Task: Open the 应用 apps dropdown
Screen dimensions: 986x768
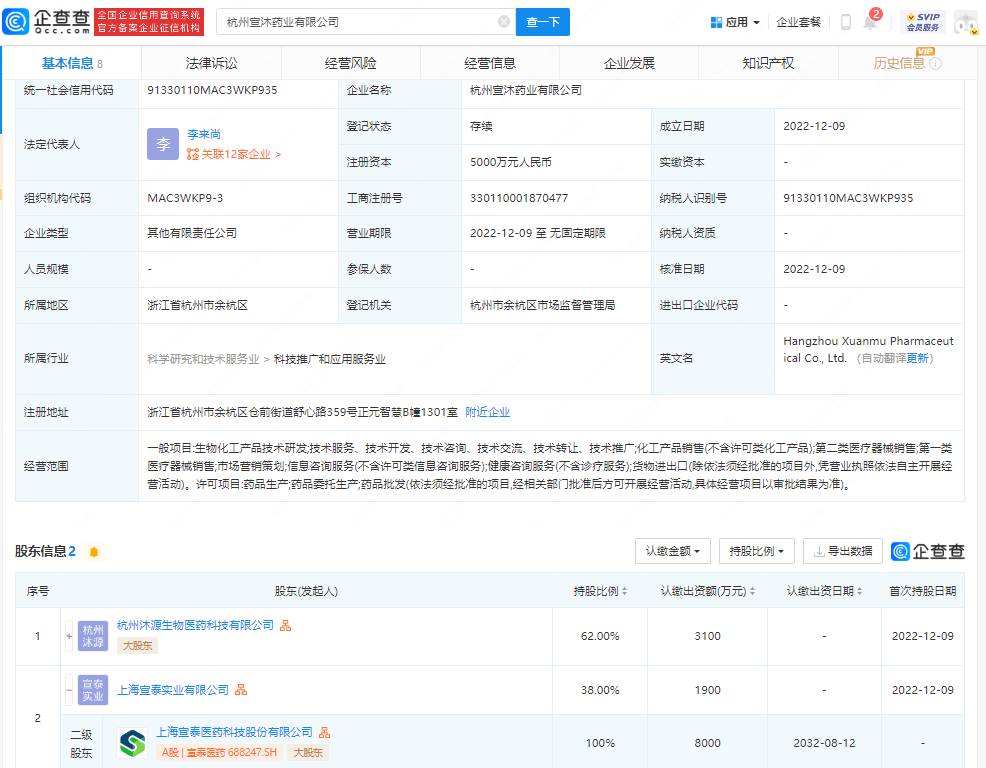Action: click(734, 22)
